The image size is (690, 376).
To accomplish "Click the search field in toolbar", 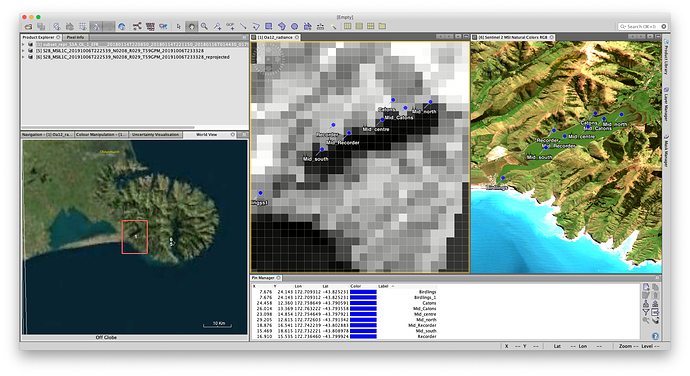I will 641,26.
